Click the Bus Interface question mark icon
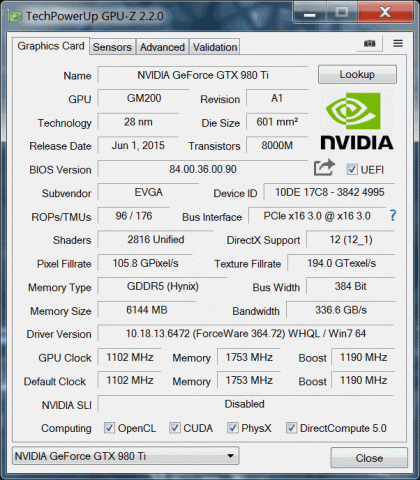The height and width of the screenshot is (480, 420). pyautogui.click(x=393, y=216)
